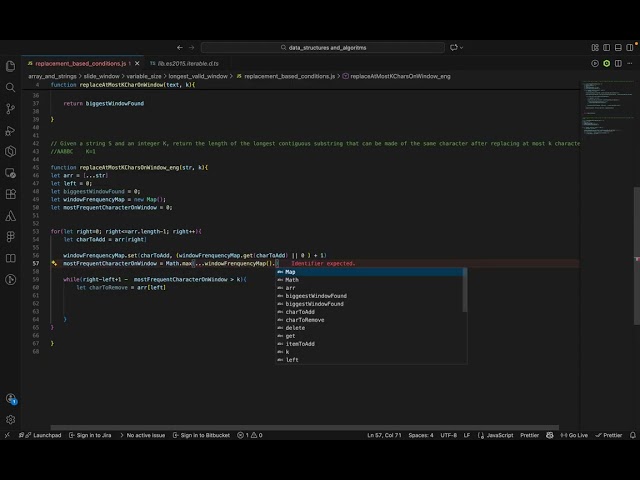
Task: Click Customize Layout icon in title bar
Action: point(595,48)
